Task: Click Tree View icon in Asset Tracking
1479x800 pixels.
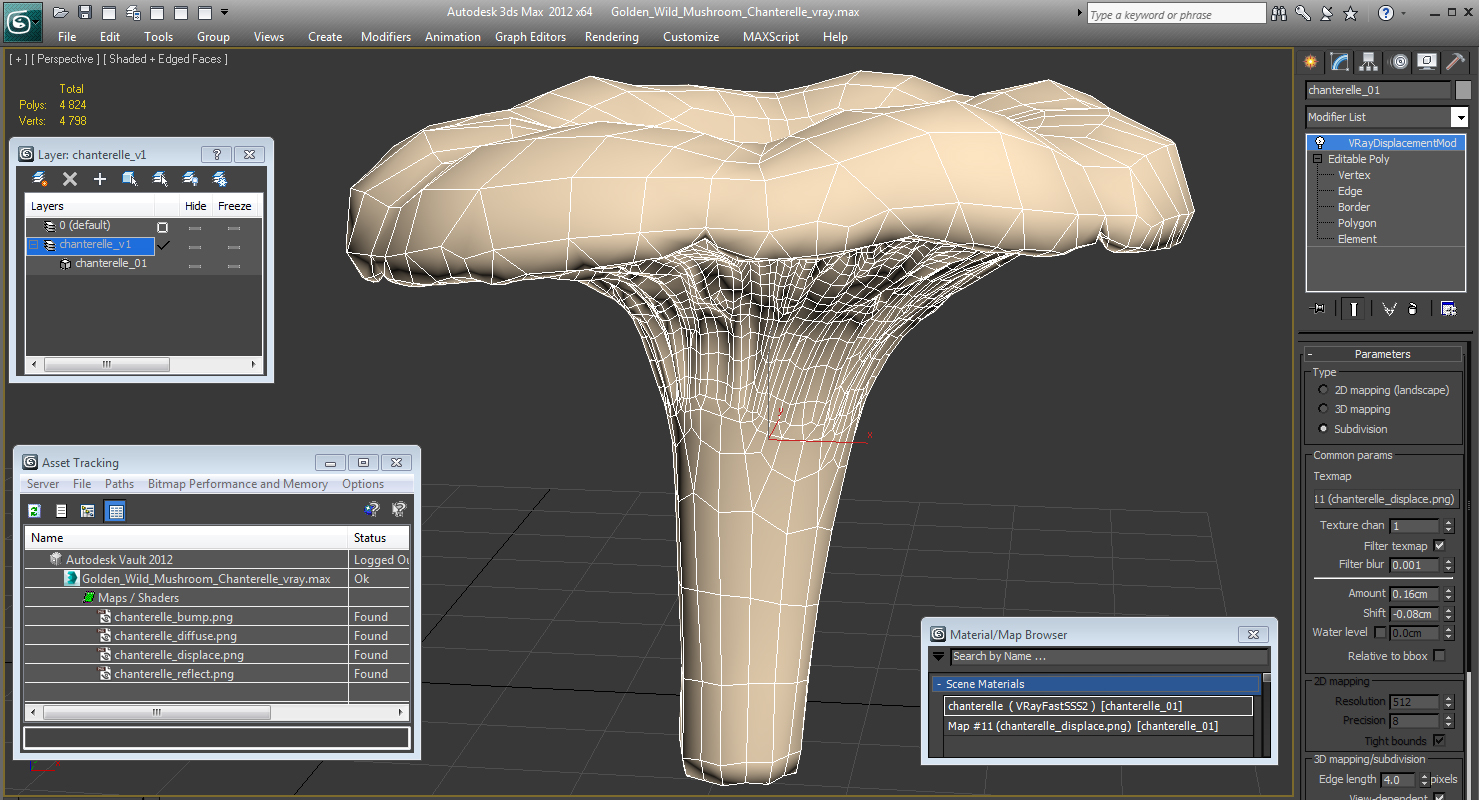Action: (88, 511)
